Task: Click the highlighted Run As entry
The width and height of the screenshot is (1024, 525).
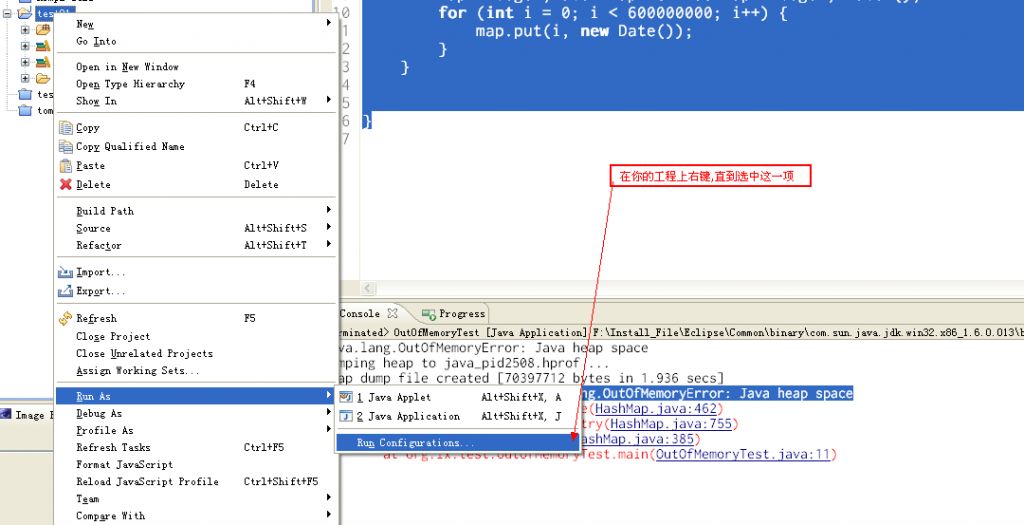Action: 196,396
